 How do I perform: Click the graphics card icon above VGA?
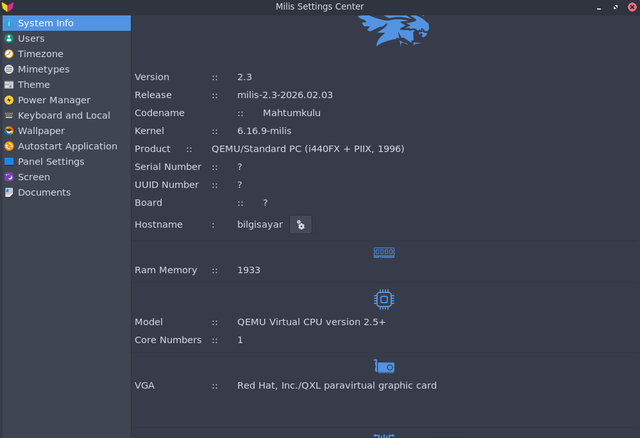(384, 366)
